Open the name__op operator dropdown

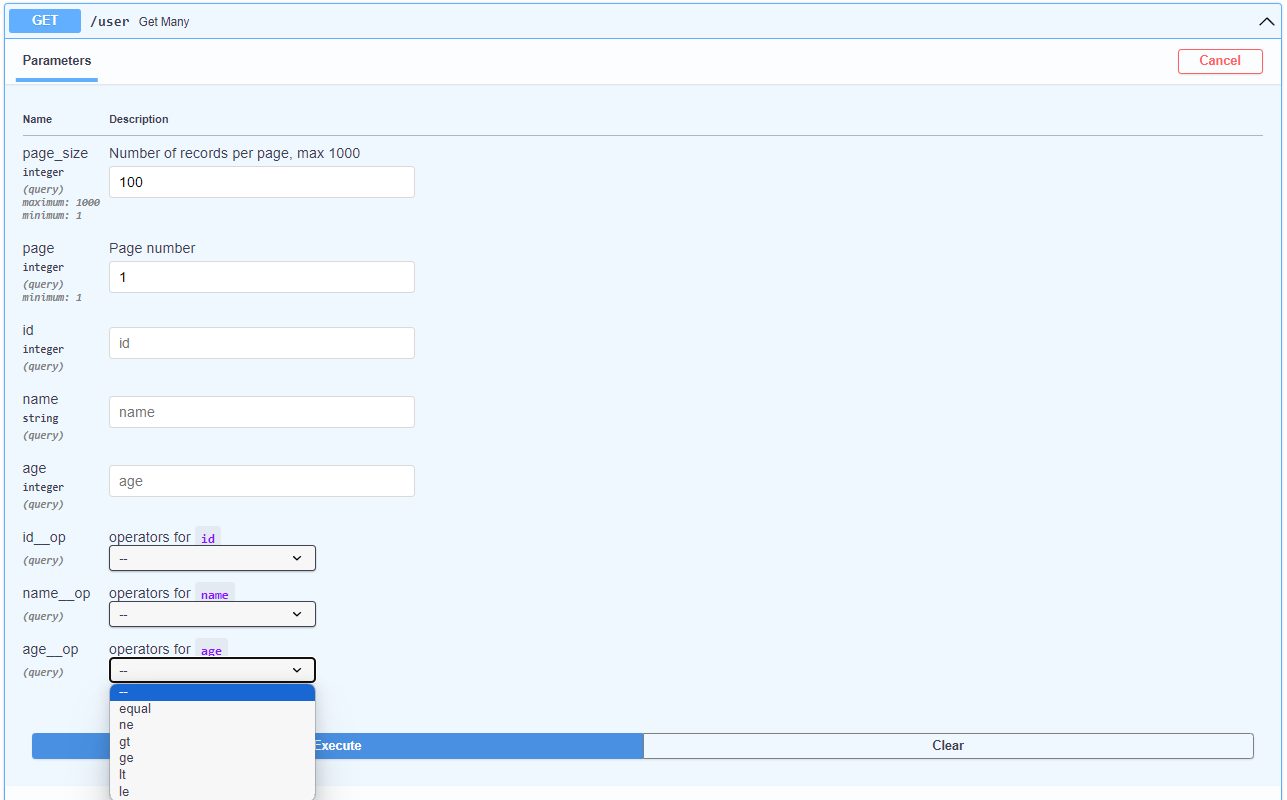point(212,614)
